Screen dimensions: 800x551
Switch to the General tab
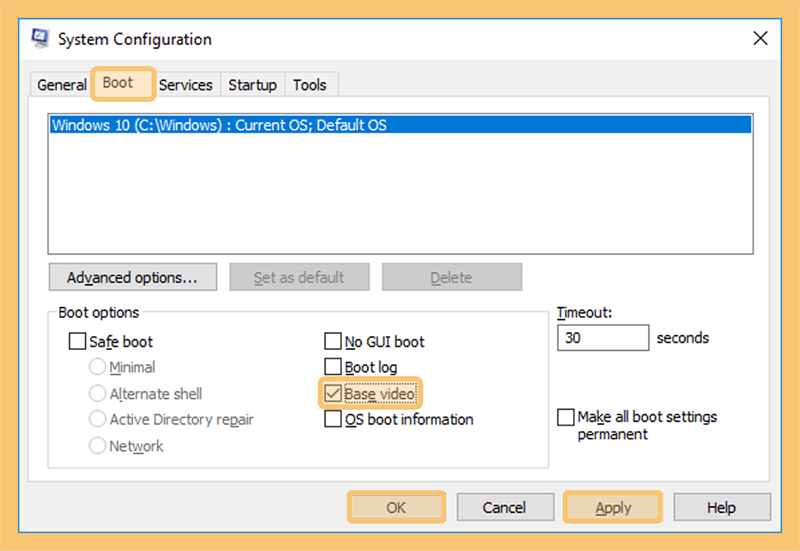[x=62, y=85]
